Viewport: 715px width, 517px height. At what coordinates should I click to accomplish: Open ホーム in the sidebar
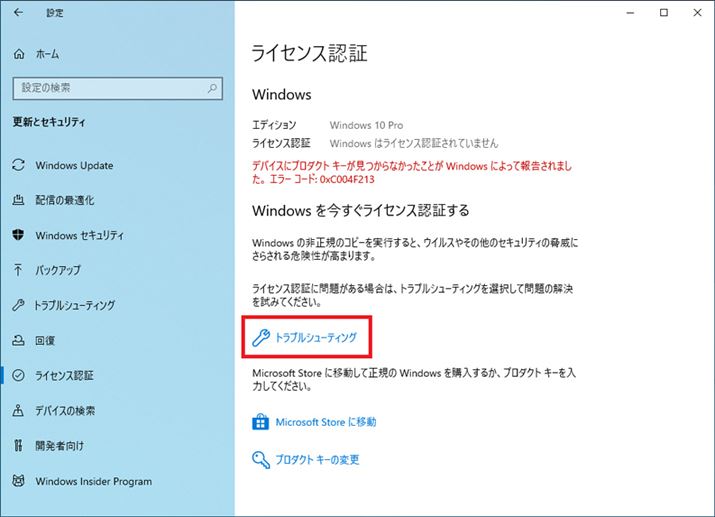47,54
